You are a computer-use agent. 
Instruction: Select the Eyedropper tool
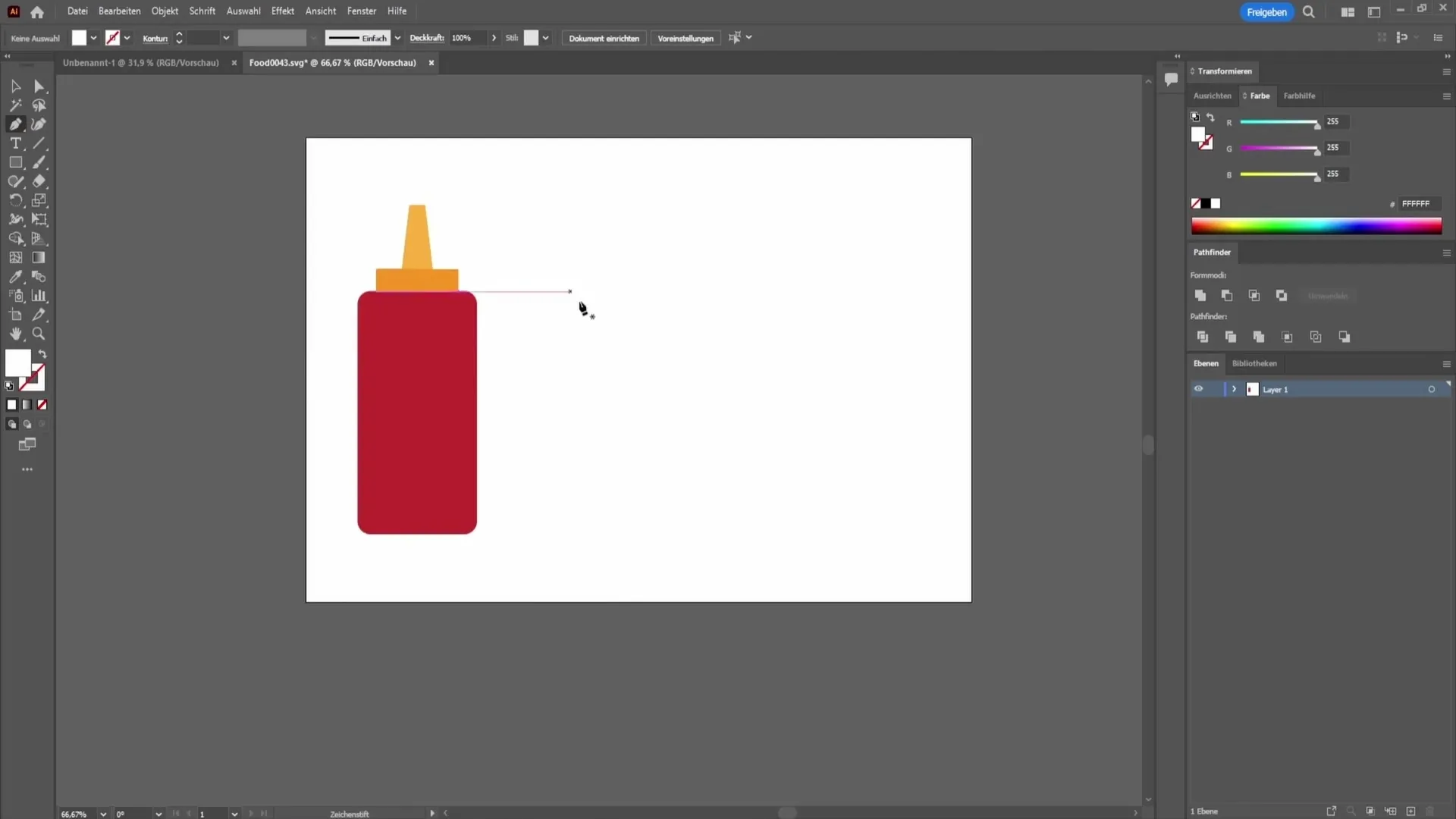click(x=15, y=277)
